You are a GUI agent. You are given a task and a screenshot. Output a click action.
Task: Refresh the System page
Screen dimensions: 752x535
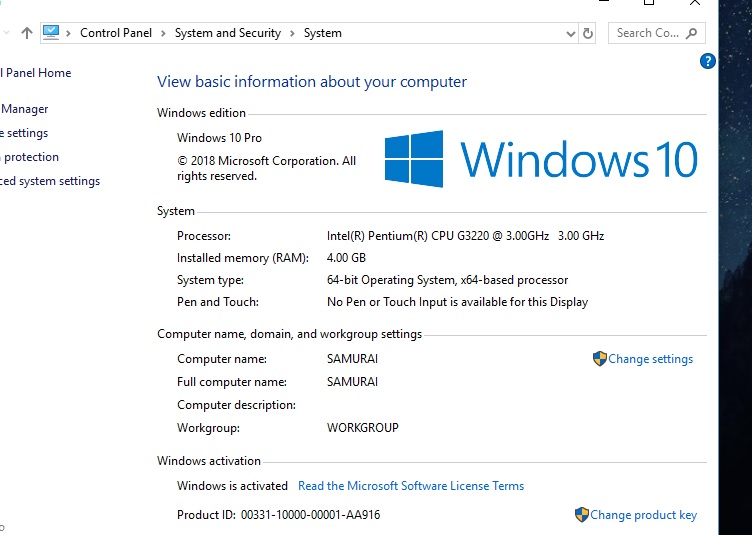(x=588, y=33)
